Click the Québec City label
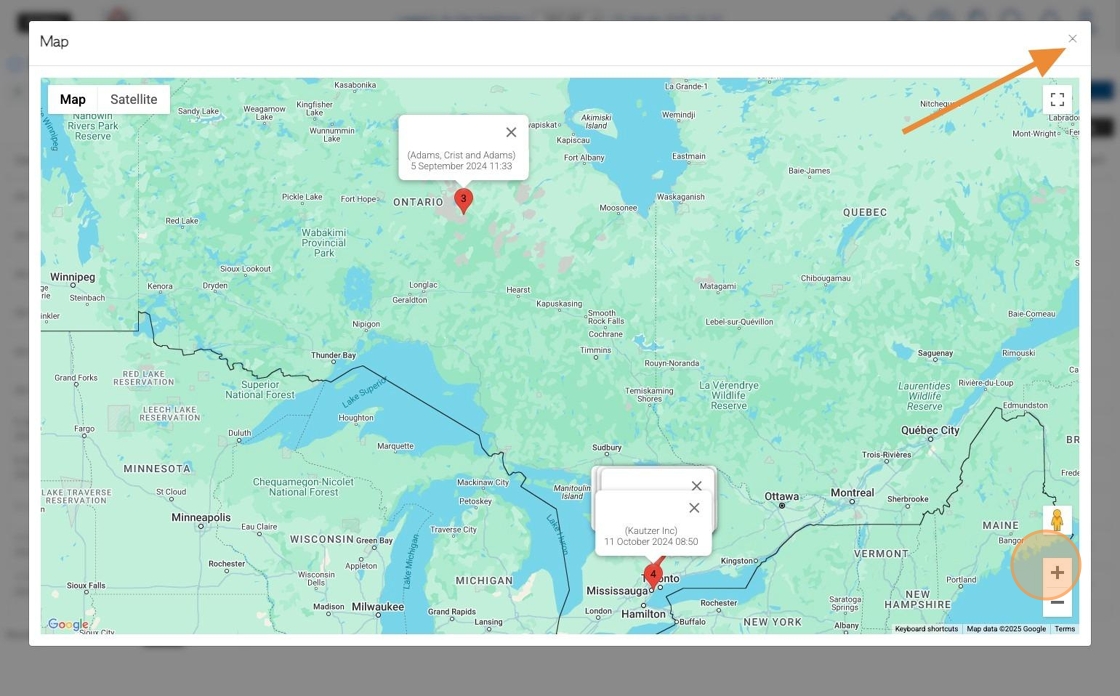Viewport: 1120px width, 696px height. pos(930,430)
